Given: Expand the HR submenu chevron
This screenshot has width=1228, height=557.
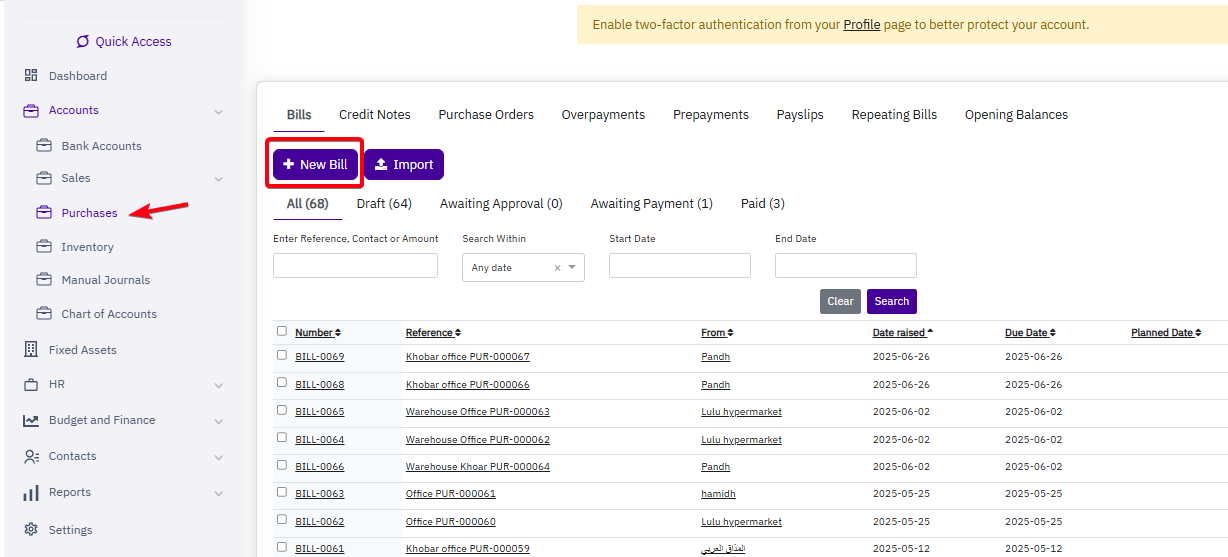Looking at the screenshot, I should (219, 385).
